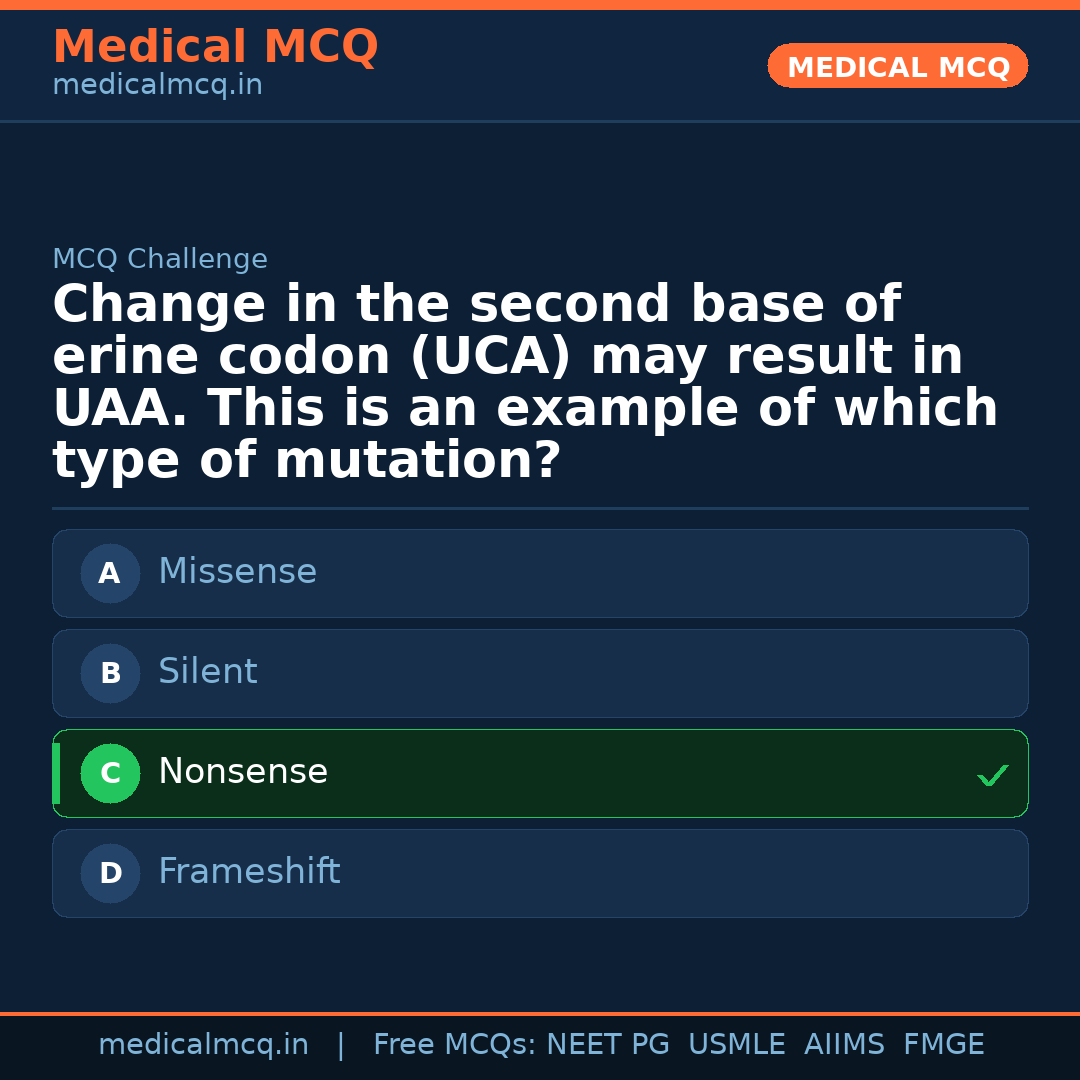The height and width of the screenshot is (1080, 1080).
Task: Click the green C circle badge
Action: [110, 774]
